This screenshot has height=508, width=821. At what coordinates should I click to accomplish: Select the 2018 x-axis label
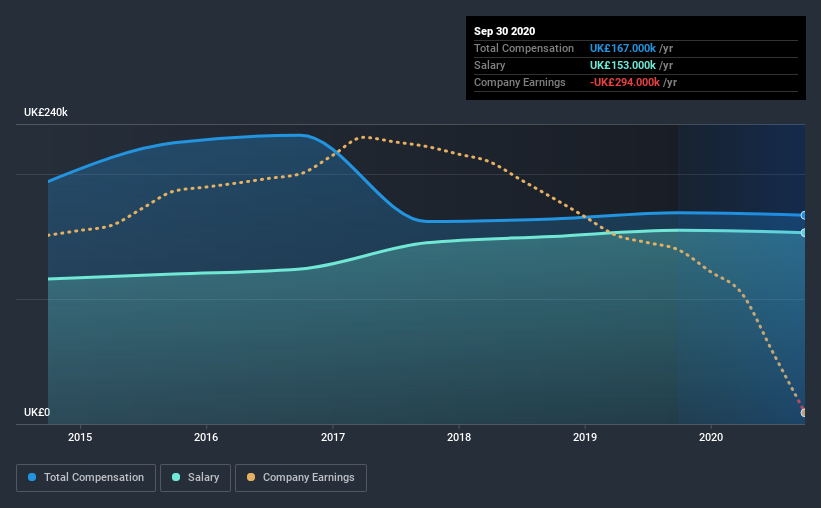click(459, 437)
